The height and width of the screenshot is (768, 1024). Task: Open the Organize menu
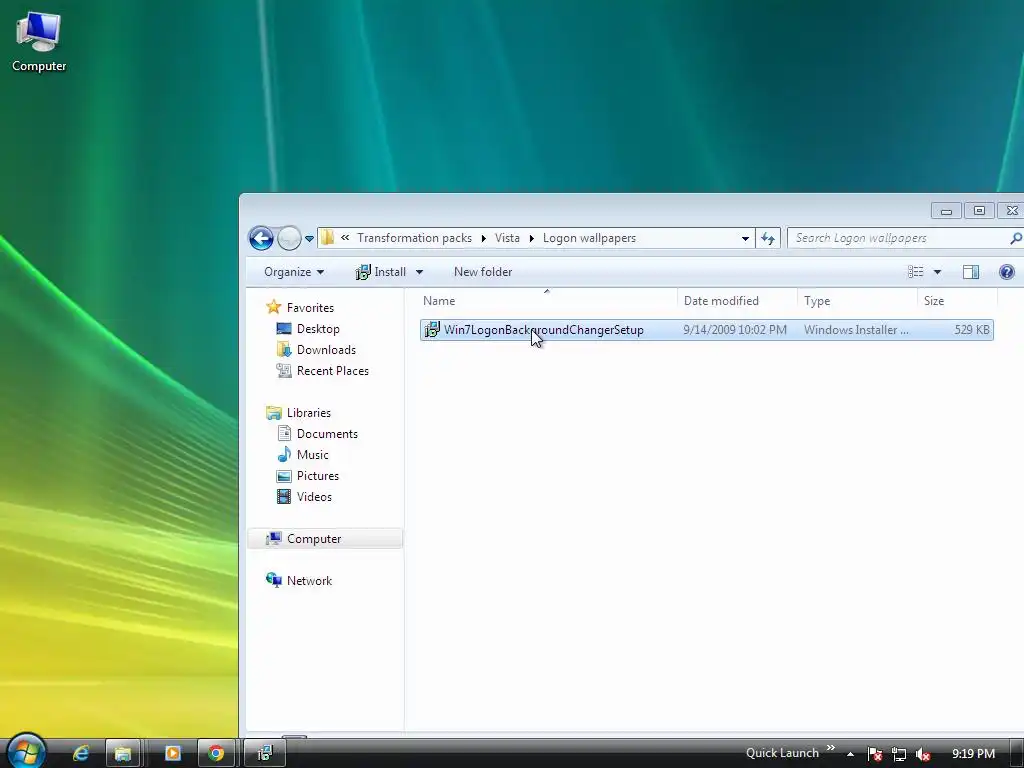pos(294,272)
